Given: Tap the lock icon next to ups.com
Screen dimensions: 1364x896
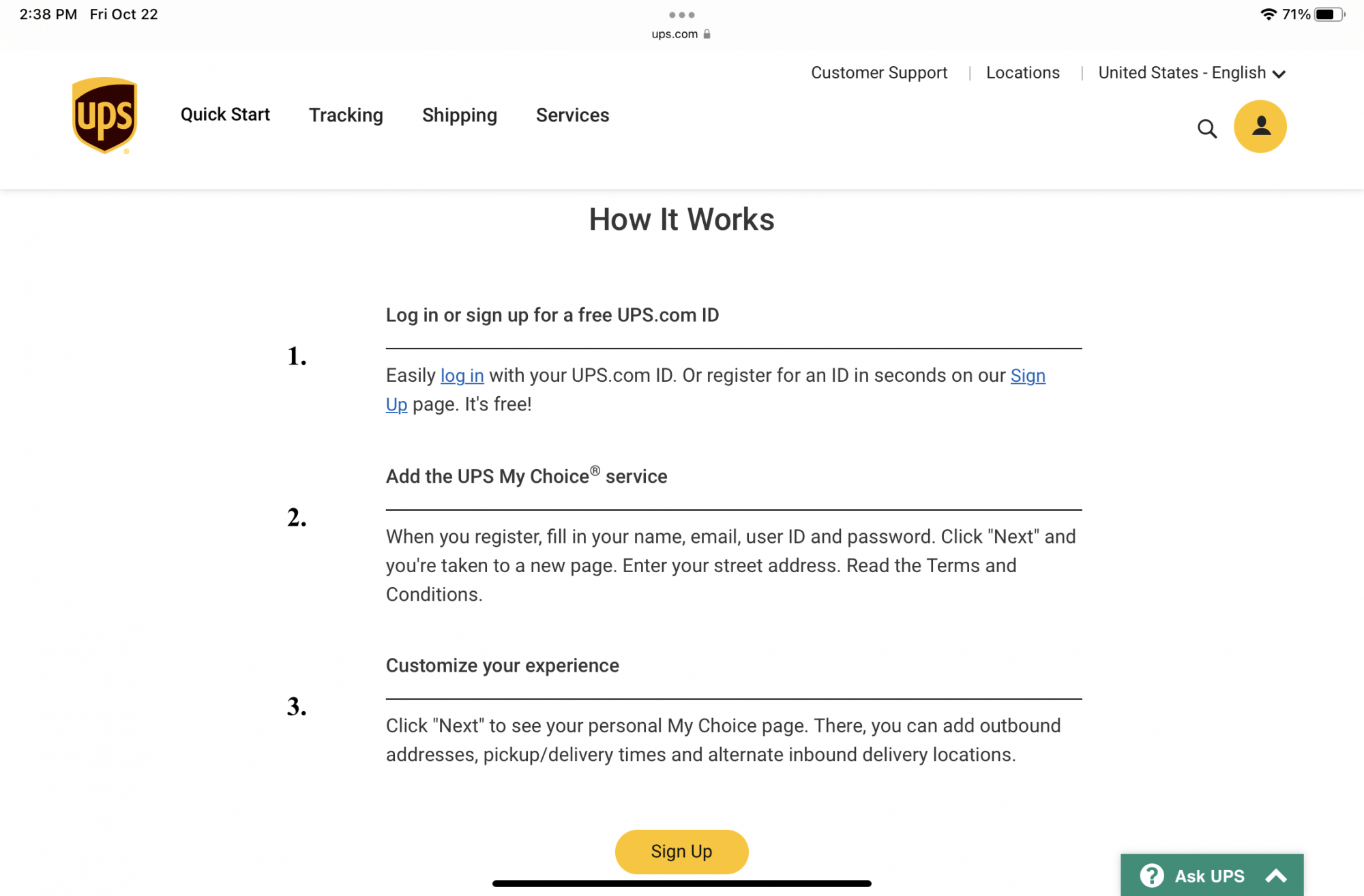Looking at the screenshot, I should [707, 34].
